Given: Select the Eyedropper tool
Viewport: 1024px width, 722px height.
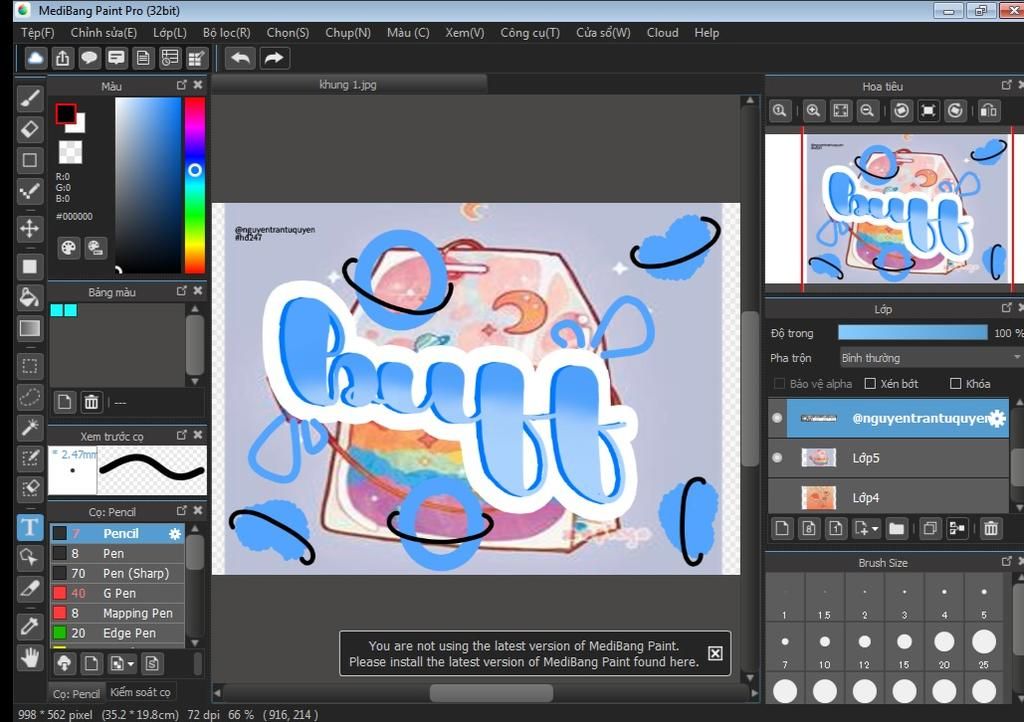Looking at the screenshot, I should [x=29, y=626].
